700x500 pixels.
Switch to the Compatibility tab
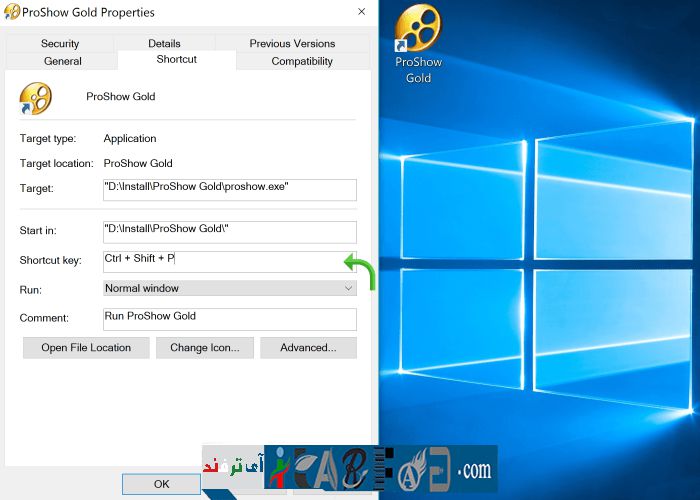(302, 61)
